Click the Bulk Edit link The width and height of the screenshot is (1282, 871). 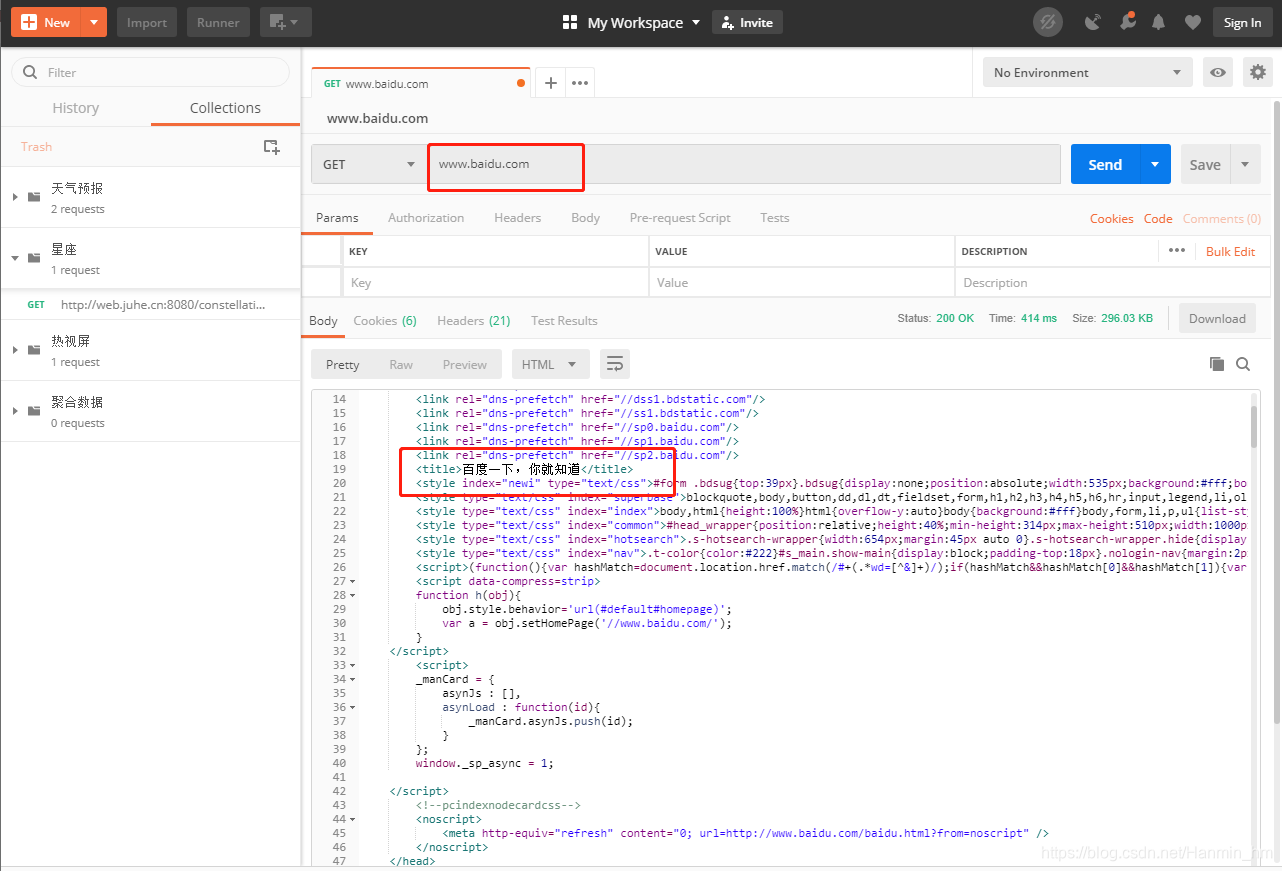coord(1230,252)
